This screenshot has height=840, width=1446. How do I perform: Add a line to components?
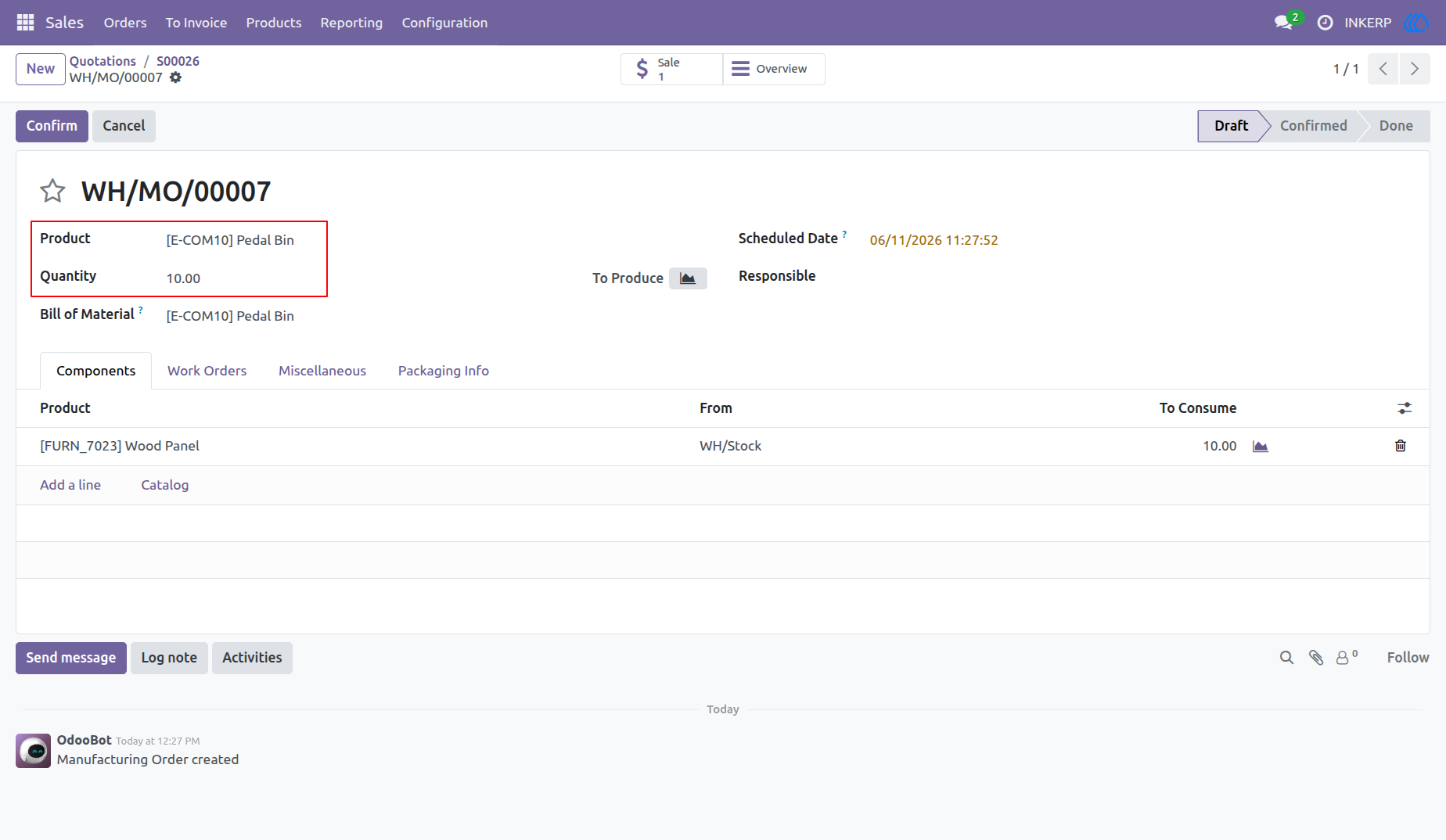(x=70, y=485)
